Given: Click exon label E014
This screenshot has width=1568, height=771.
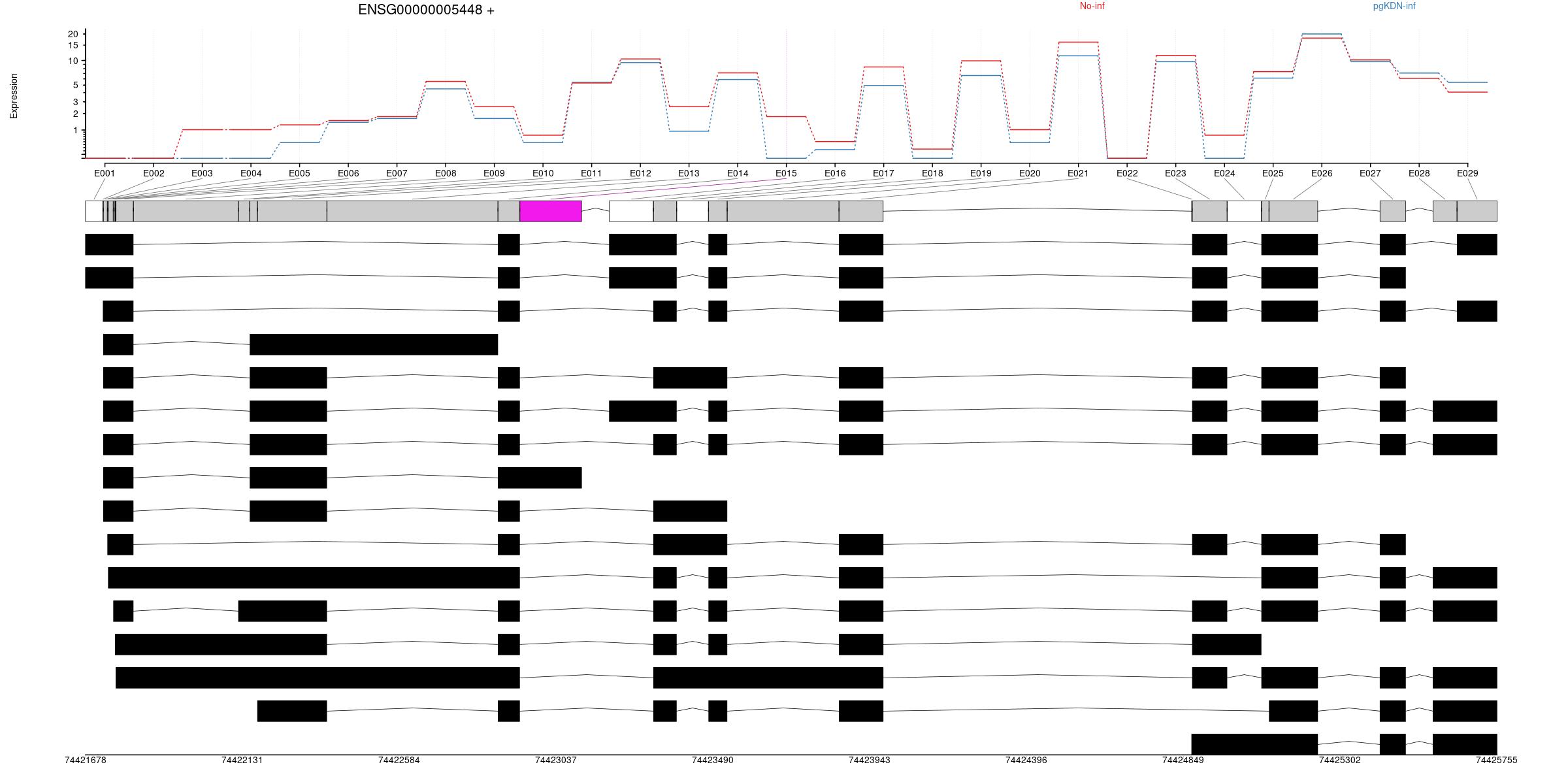Looking at the screenshot, I should click(738, 173).
